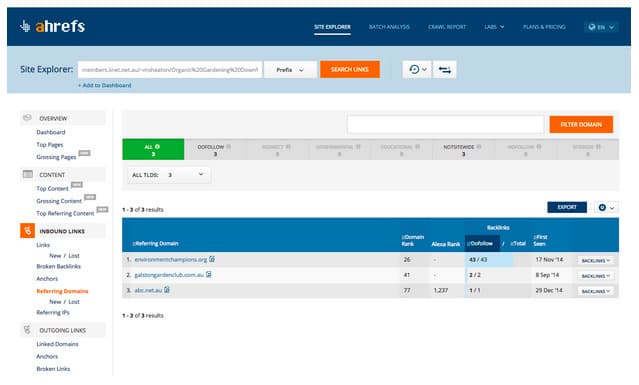
Task: Click the Search Links button
Action: tap(350, 69)
